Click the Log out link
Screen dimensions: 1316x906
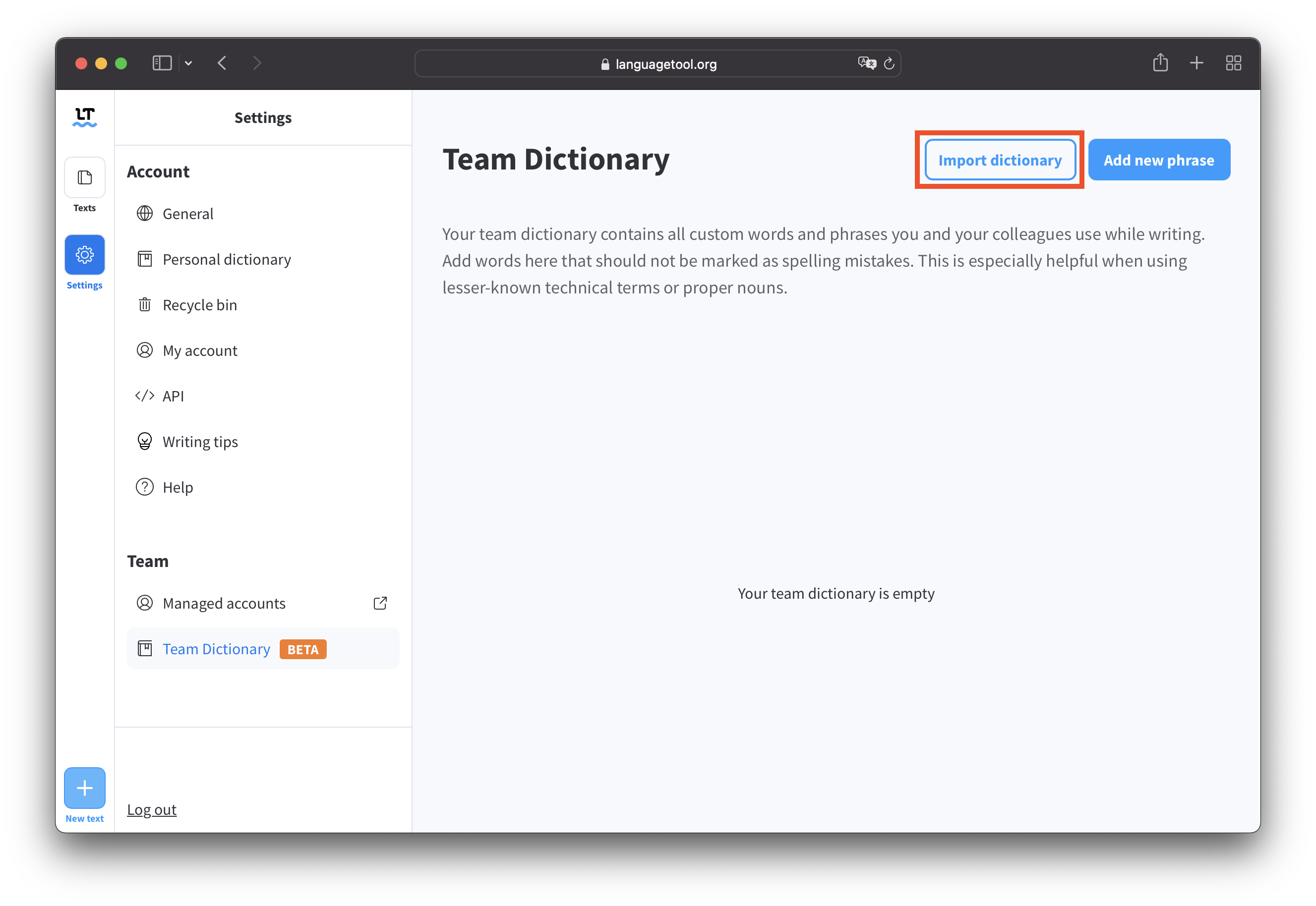(152, 809)
